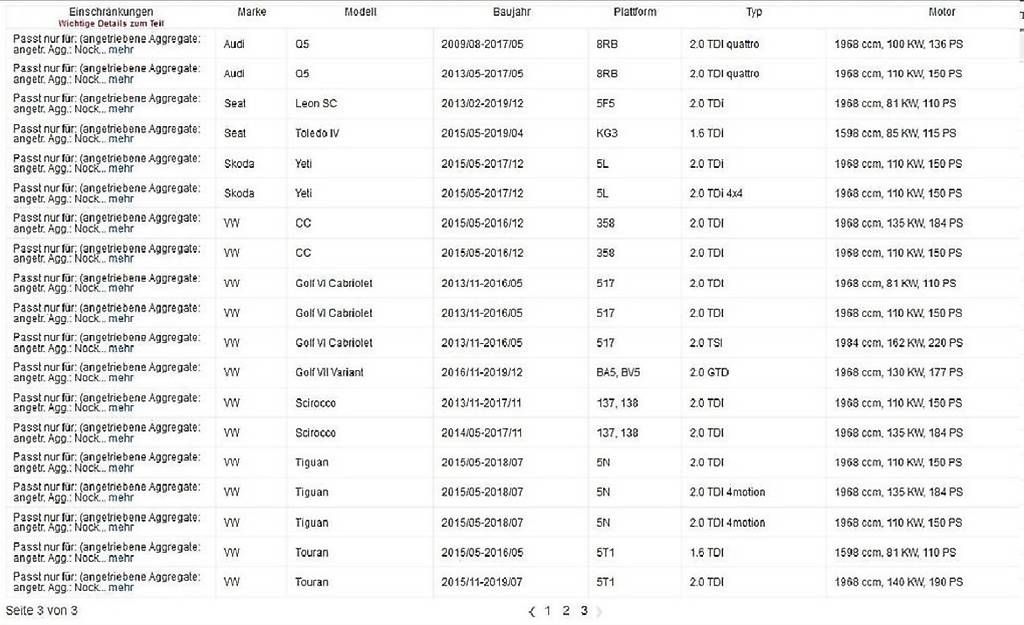The height and width of the screenshot is (625, 1024).
Task: Expand 'mehr' for Scirocco 135 KW row
Action: (x=121, y=438)
